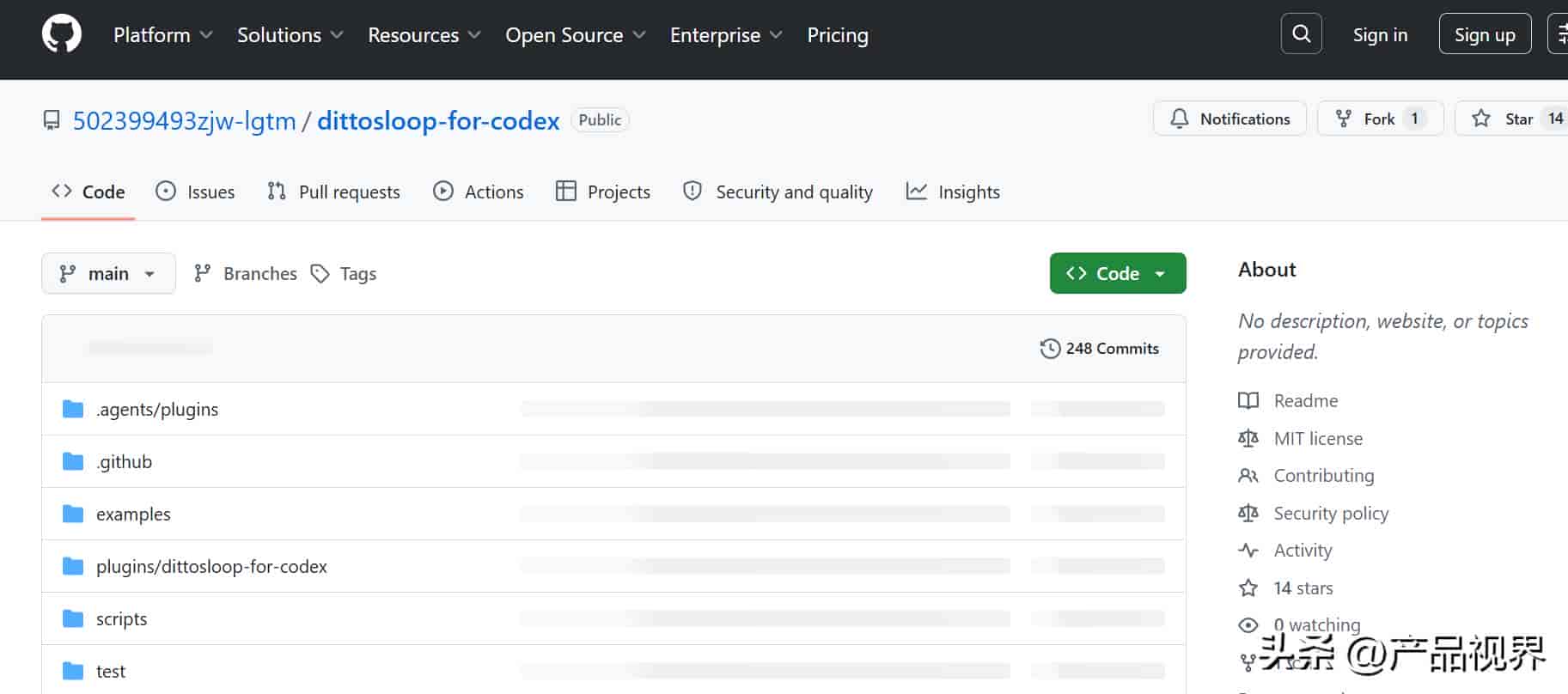Image resolution: width=1568 pixels, height=694 pixels.
Task: Open the plugins/dittosloop-for-codex folder
Action: (x=211, y=566)
